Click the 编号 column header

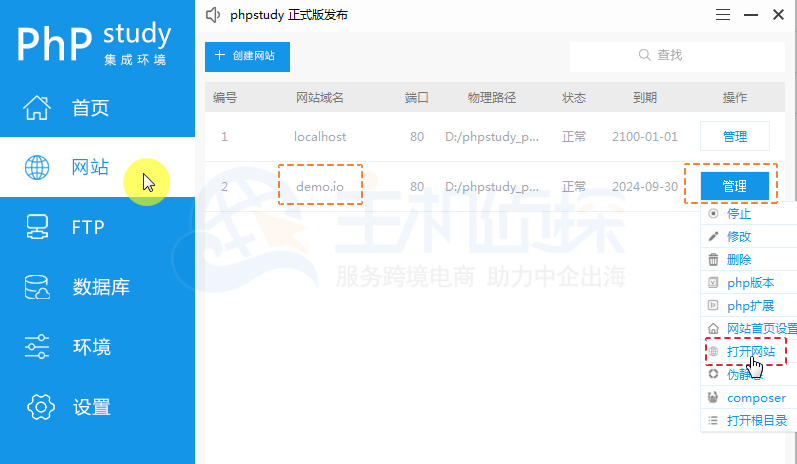pyautogui.click(x=225, y=98)
